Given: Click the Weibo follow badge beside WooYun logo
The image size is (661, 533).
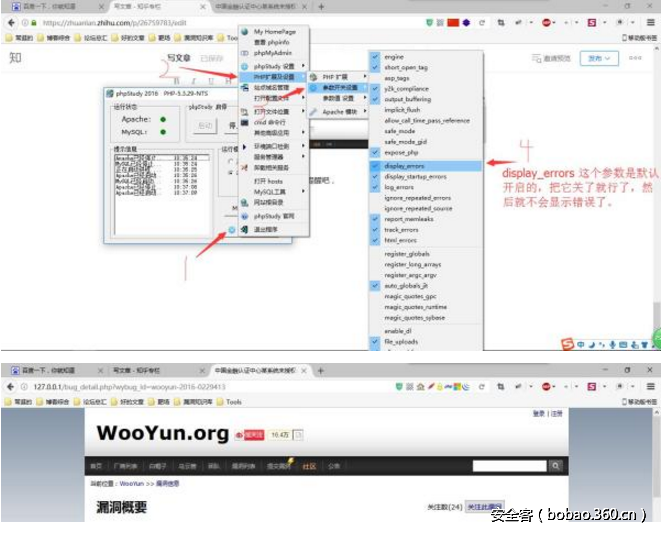Looking at the screenshot, I should pos(250,435).
